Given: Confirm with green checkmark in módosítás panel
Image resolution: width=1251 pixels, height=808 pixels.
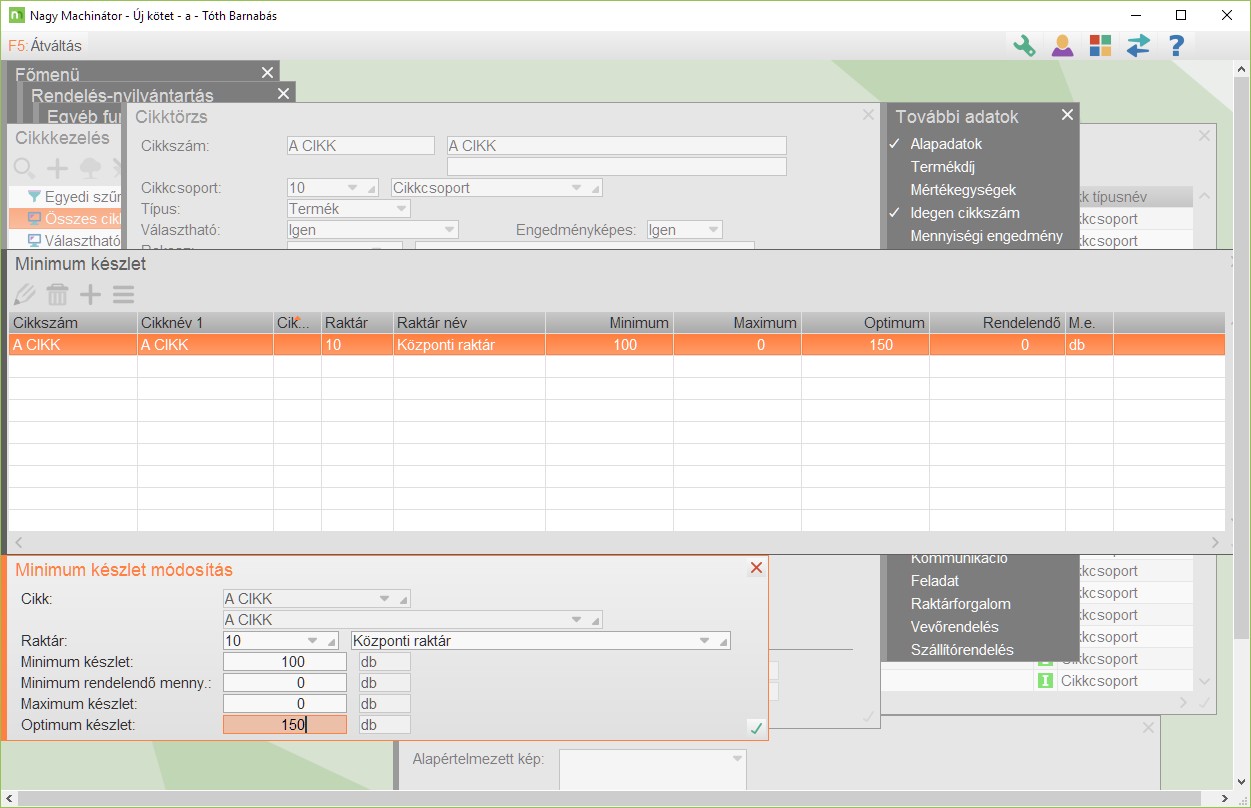Looking at the screenshot, I should pyautogui.click(x=756, y=728).
